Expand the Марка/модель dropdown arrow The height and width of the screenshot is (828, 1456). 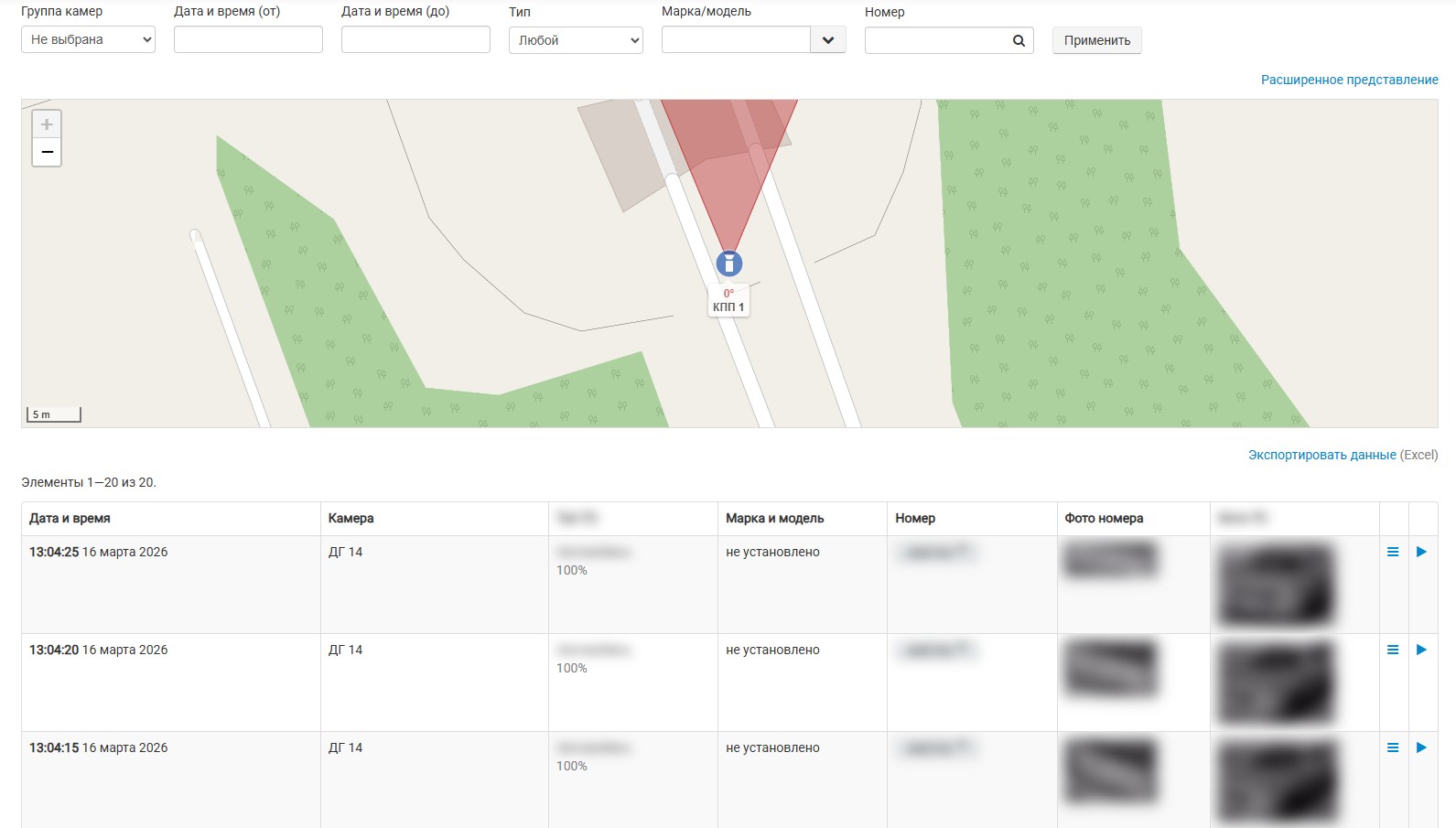tap(827, 40)
